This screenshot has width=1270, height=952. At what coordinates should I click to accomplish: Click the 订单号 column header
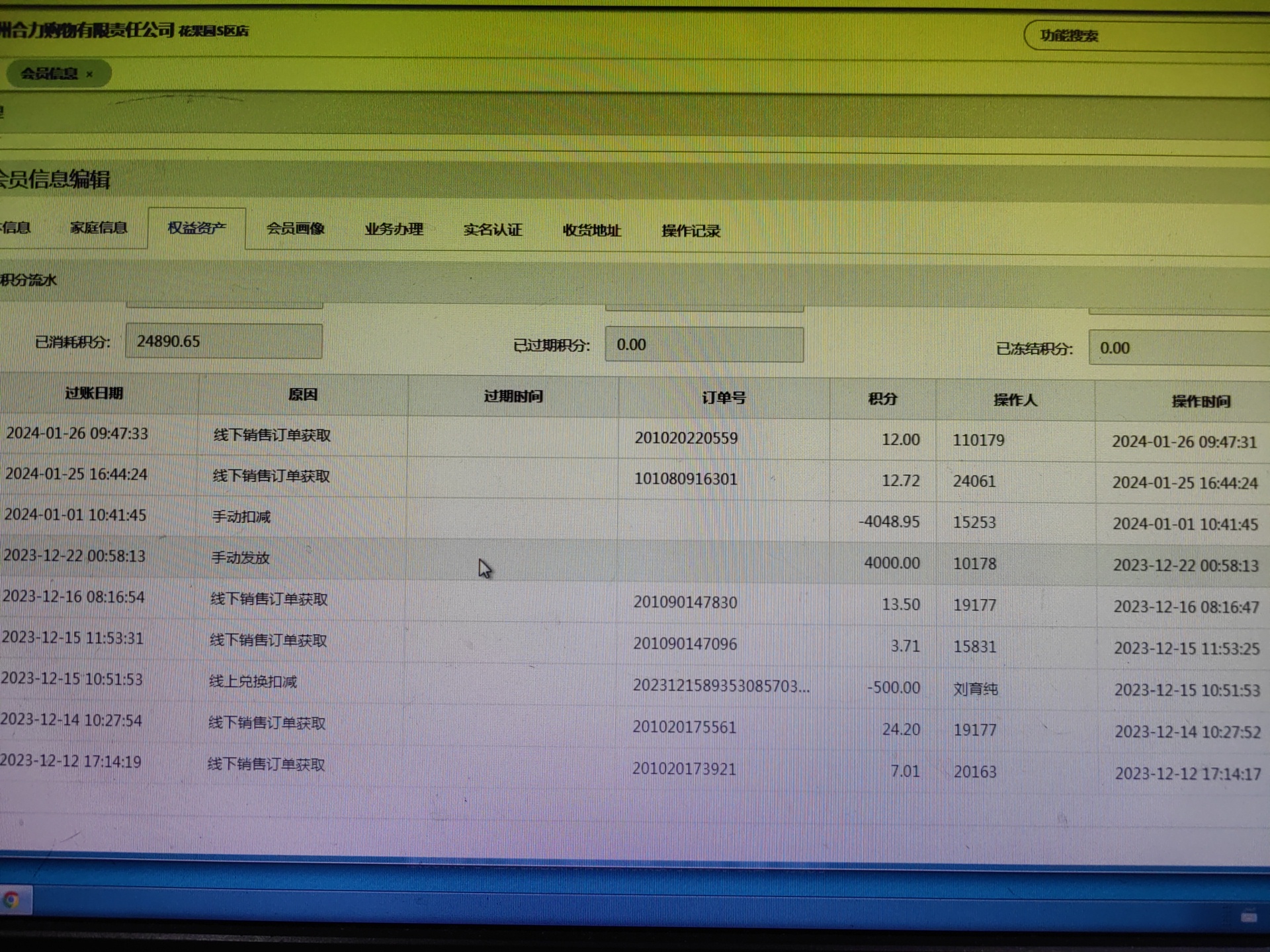(x=724, y=397)
